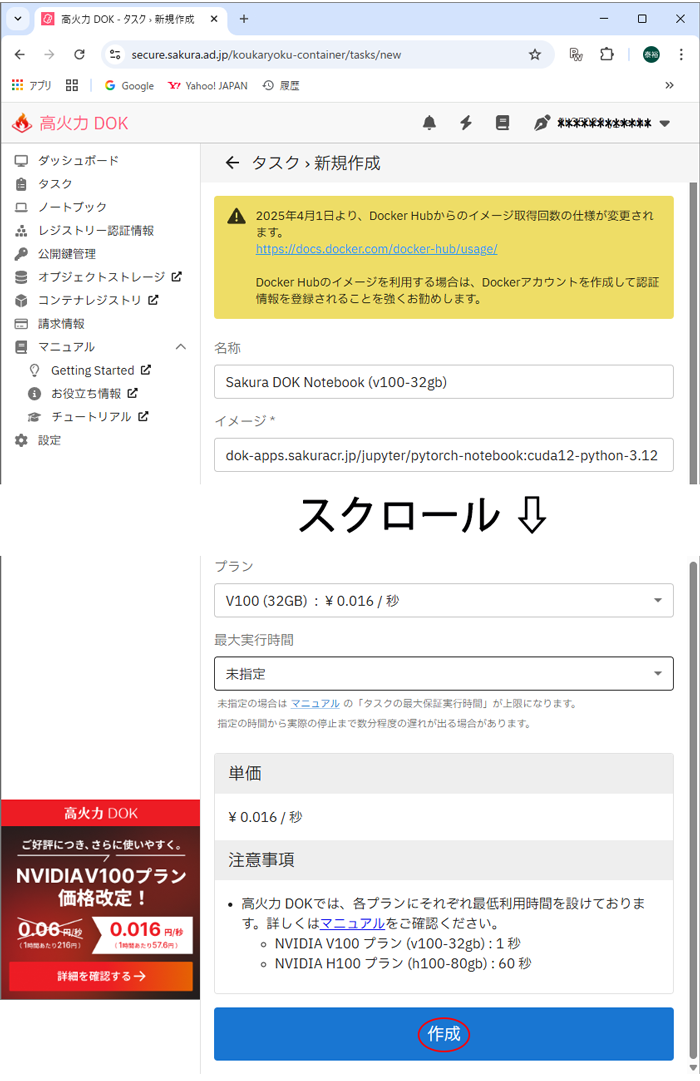Screen dimensions: 700x1081
Task: Open タスク in the sidebar
Action: click(55, 184)
